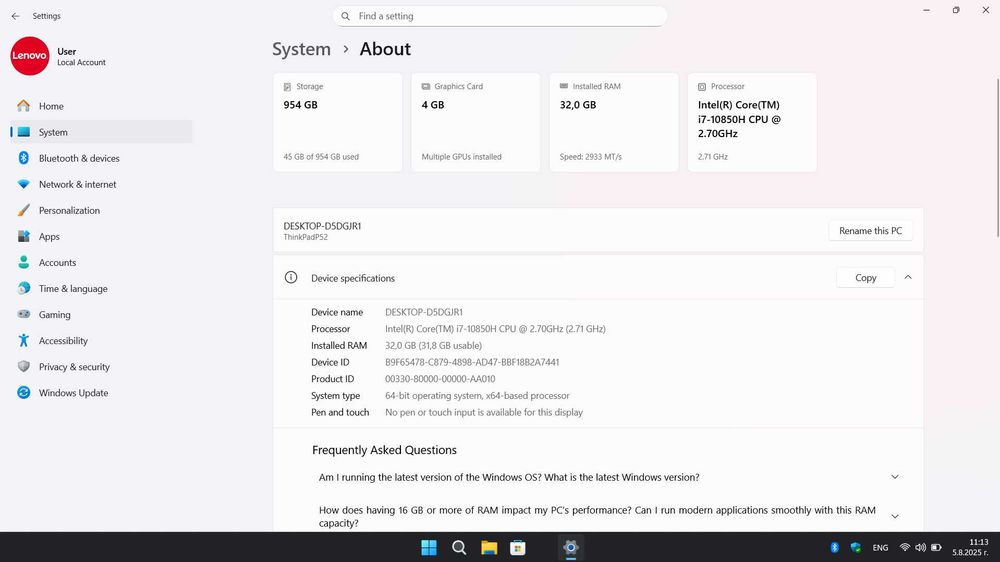Click the Accessibility figure icon
This screenshot has width=1000, height=562.
pos(24,341)
